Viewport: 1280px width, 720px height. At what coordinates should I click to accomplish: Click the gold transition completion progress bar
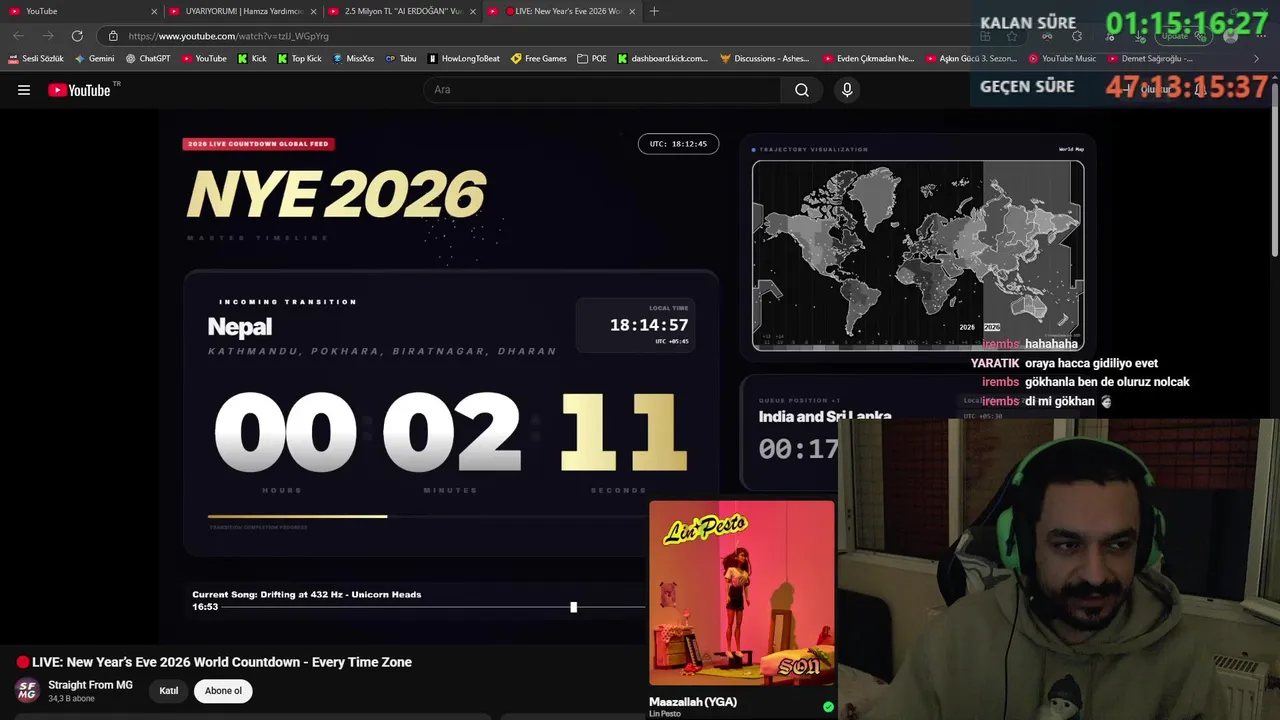[x=297, y=516]
